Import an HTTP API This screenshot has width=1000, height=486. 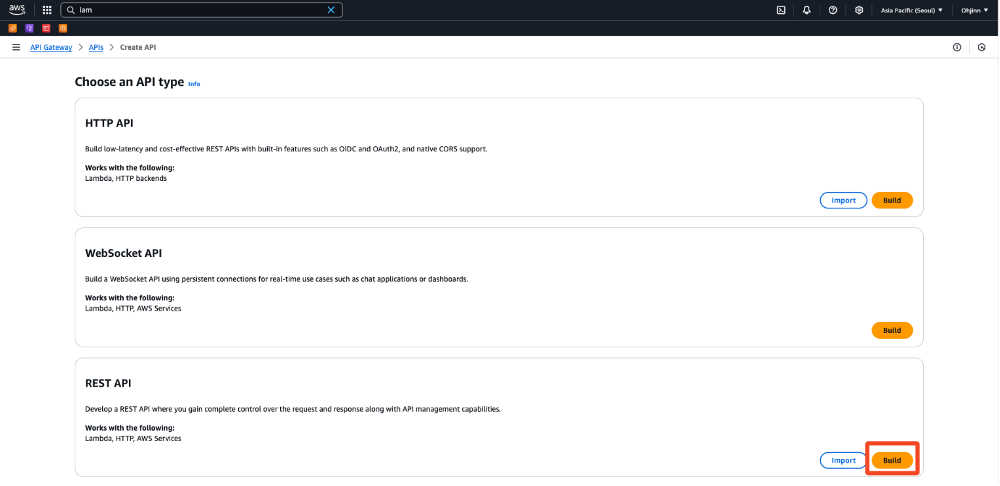pos(843,200)
